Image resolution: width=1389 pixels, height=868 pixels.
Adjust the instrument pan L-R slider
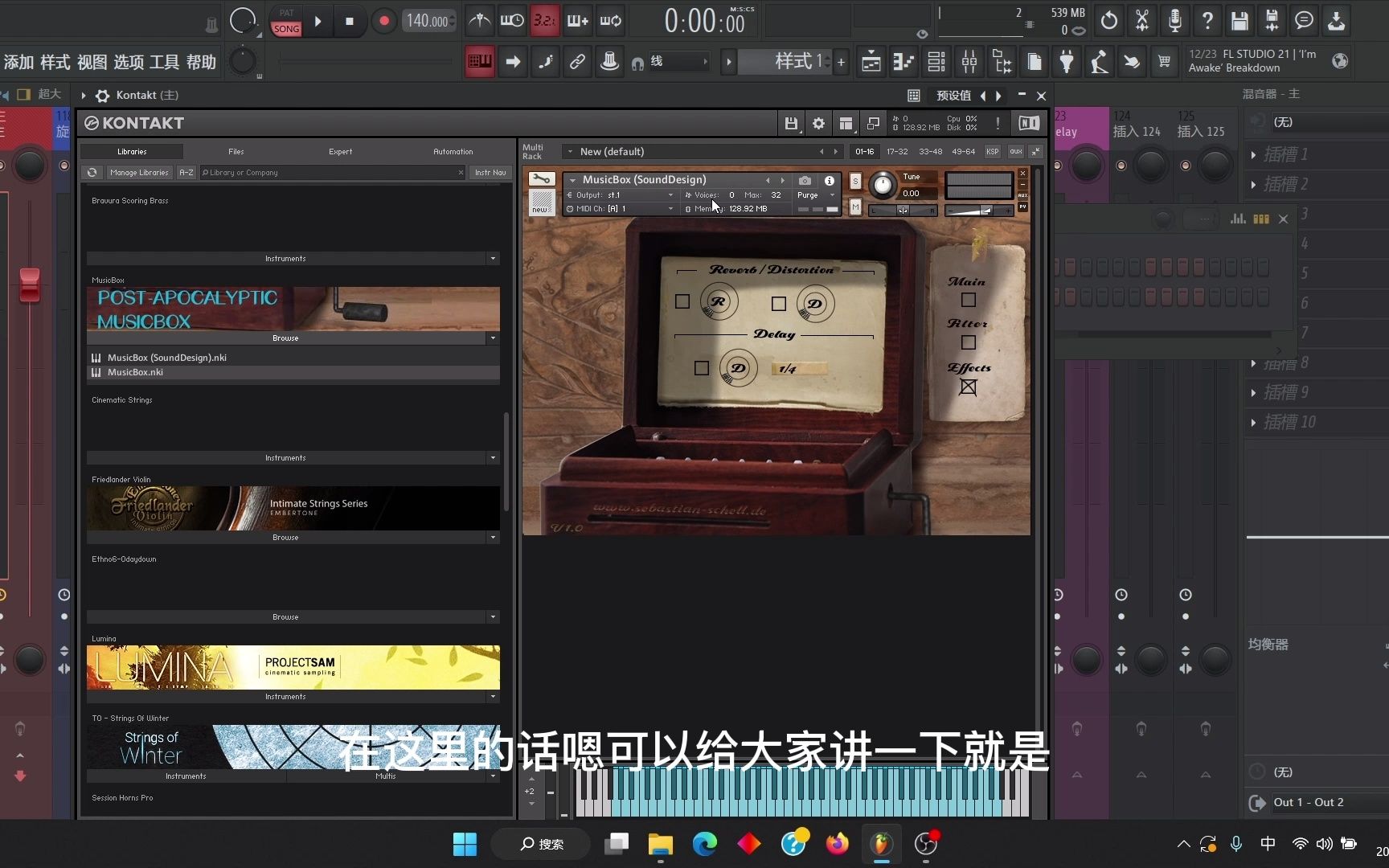[x=903, y=211]
